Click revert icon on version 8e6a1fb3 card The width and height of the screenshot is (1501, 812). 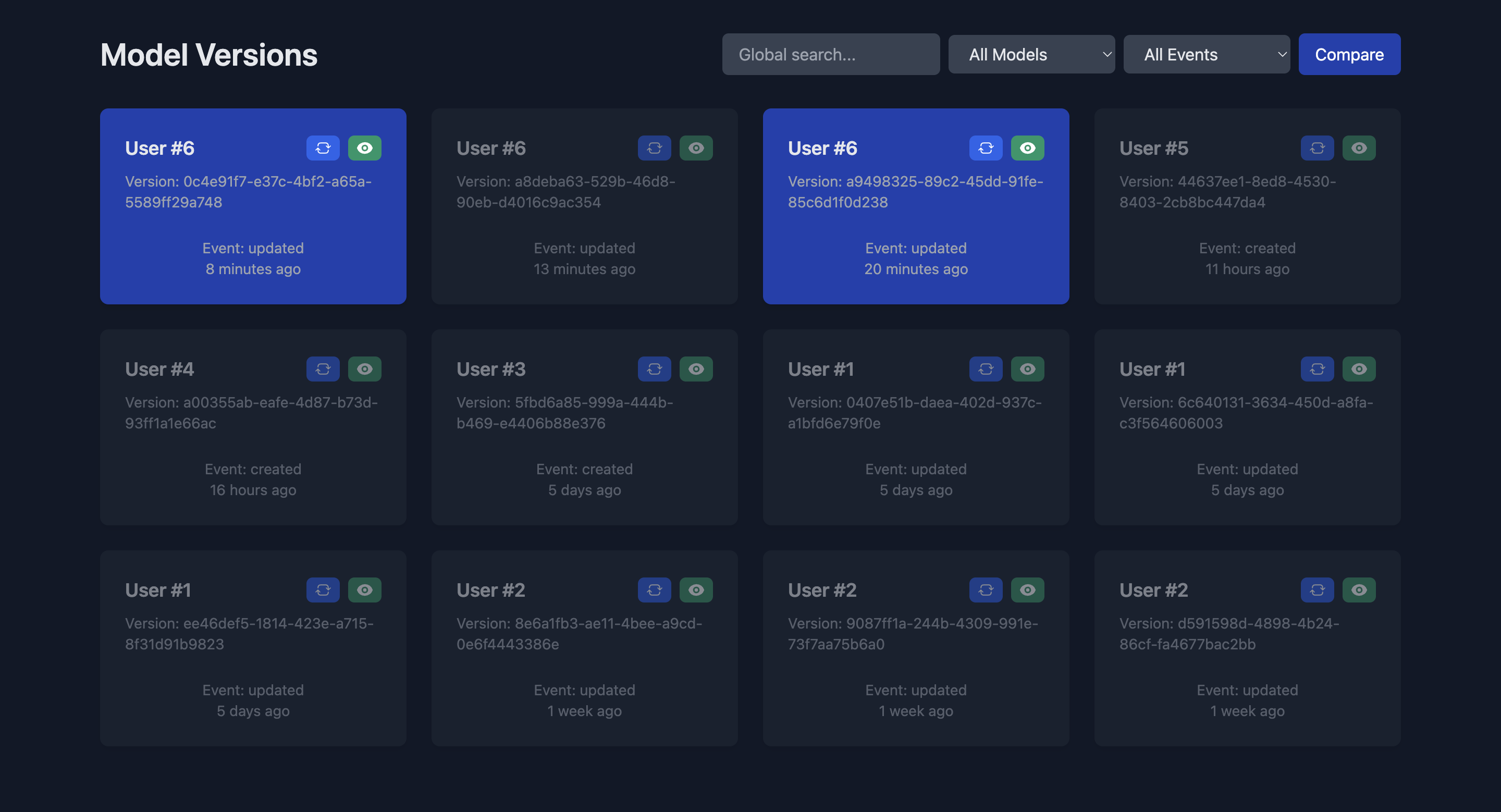tap(654, 589)
